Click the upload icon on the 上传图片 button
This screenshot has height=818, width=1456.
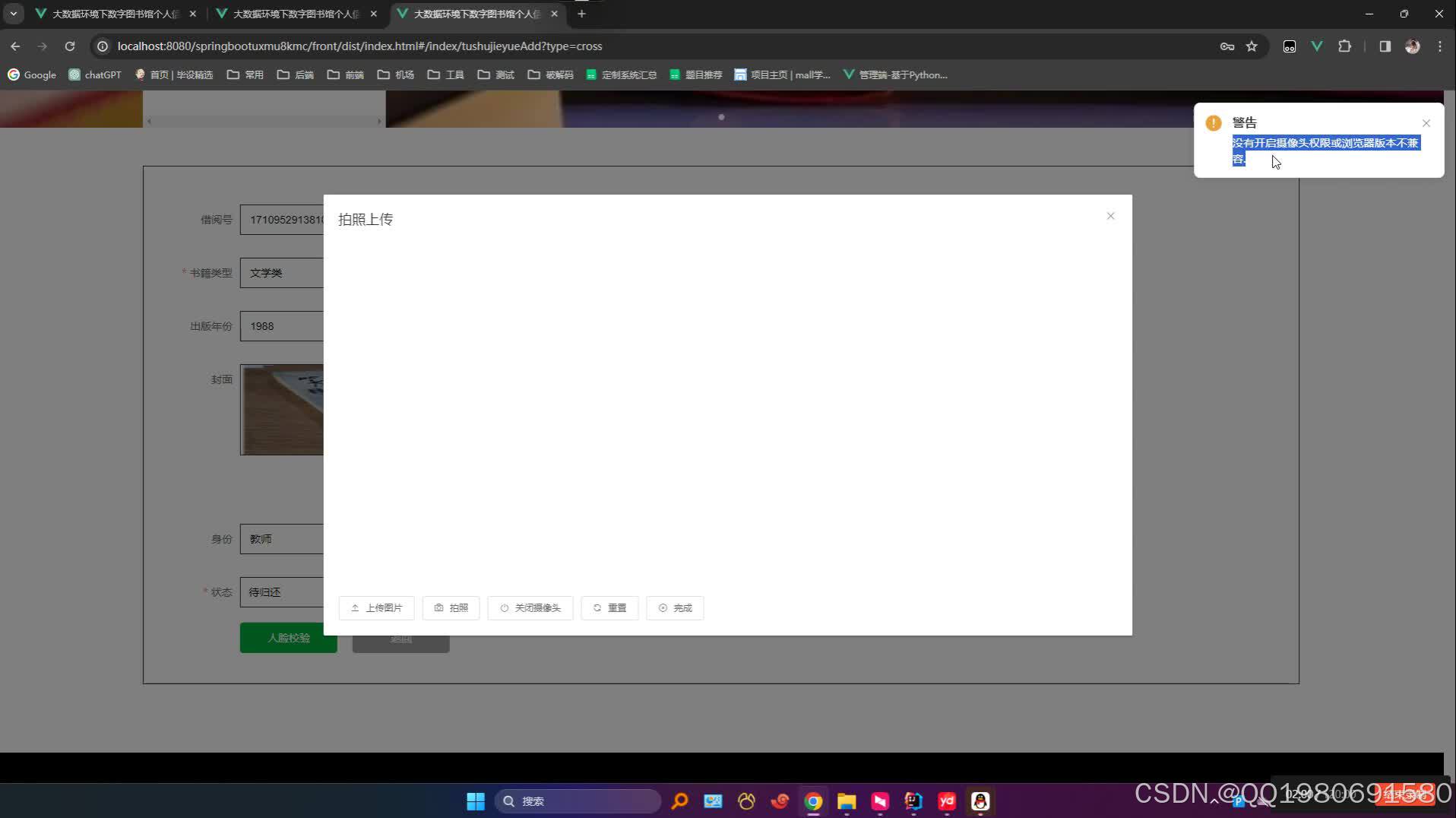click(356, 607)
